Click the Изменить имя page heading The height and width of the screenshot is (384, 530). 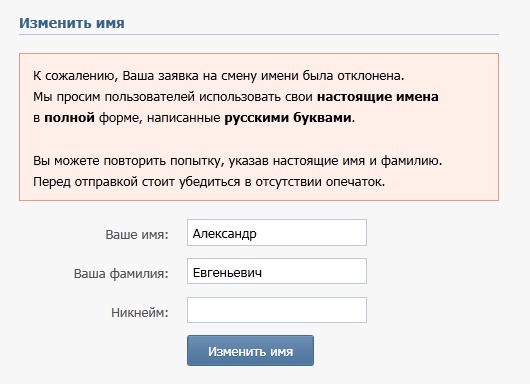coord(72,23)
